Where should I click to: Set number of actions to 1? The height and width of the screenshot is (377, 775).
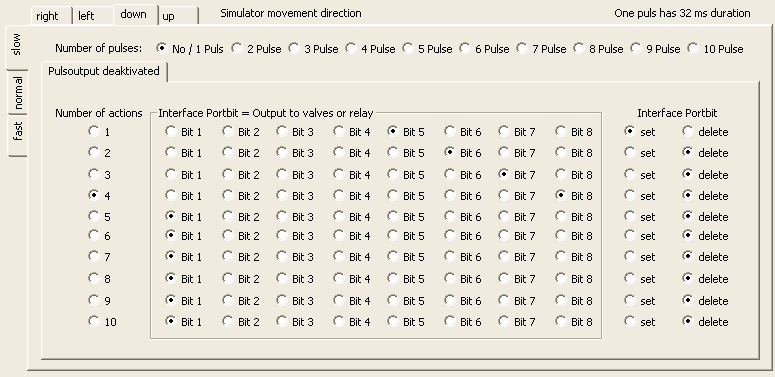pos(99,131)
